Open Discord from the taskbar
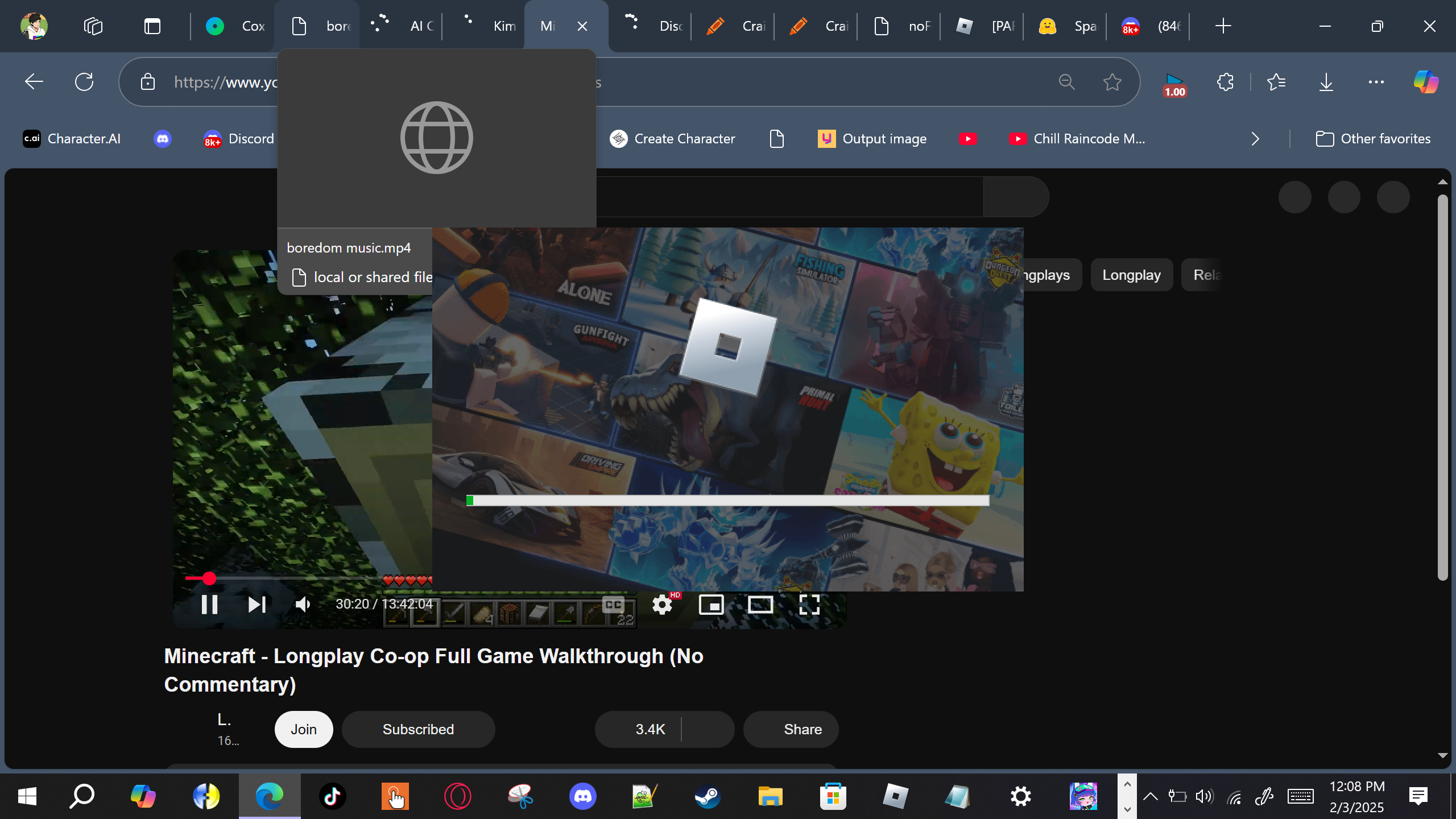This screenshot has height=819, width=1456. pos(582,796)
